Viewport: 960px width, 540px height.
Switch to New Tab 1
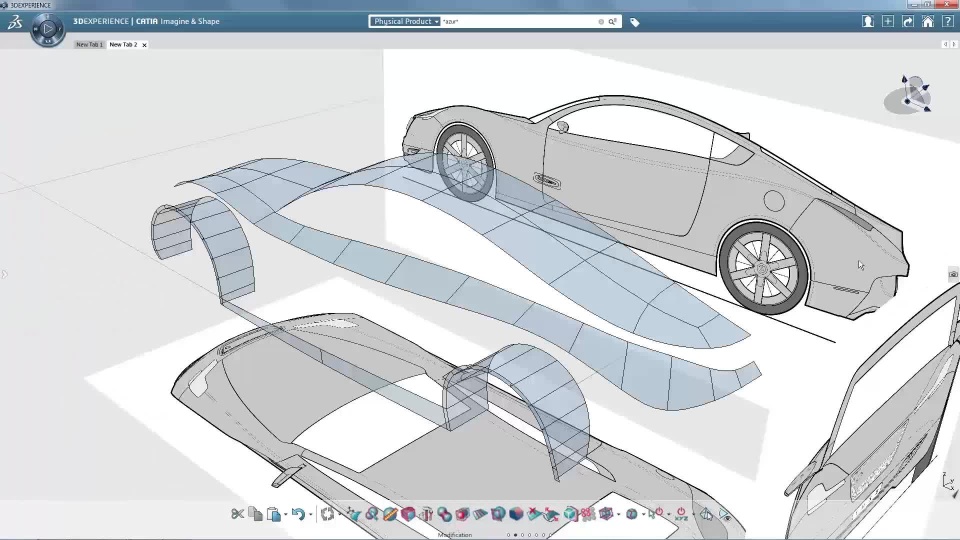(x=89, y=45)
